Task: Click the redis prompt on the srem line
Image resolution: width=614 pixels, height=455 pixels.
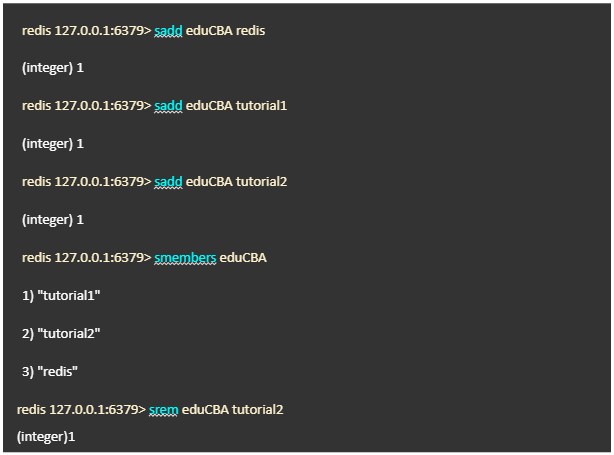Action: [x=81, y=410]
